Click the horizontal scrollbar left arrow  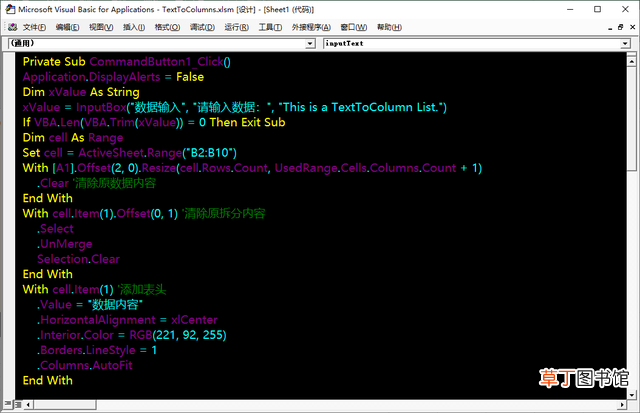[28, 405]
